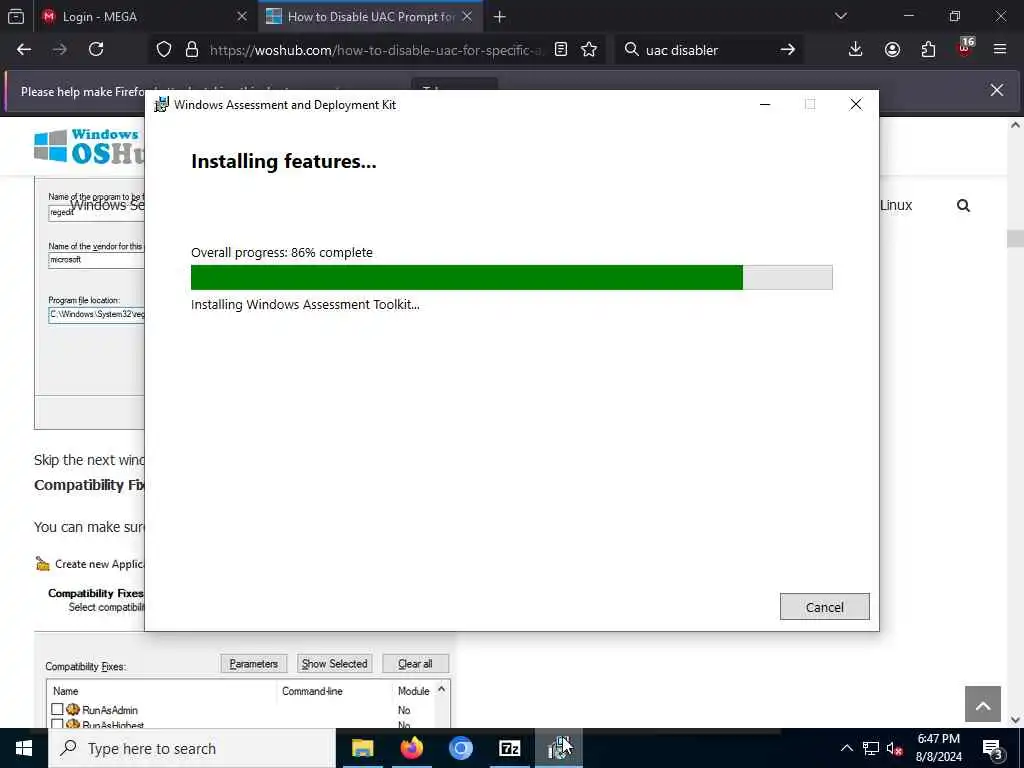Select the How to Disable UAC Prompt tab
Image resolution: width=1024 pixels, height=768 pixels.
coord(370,17)
